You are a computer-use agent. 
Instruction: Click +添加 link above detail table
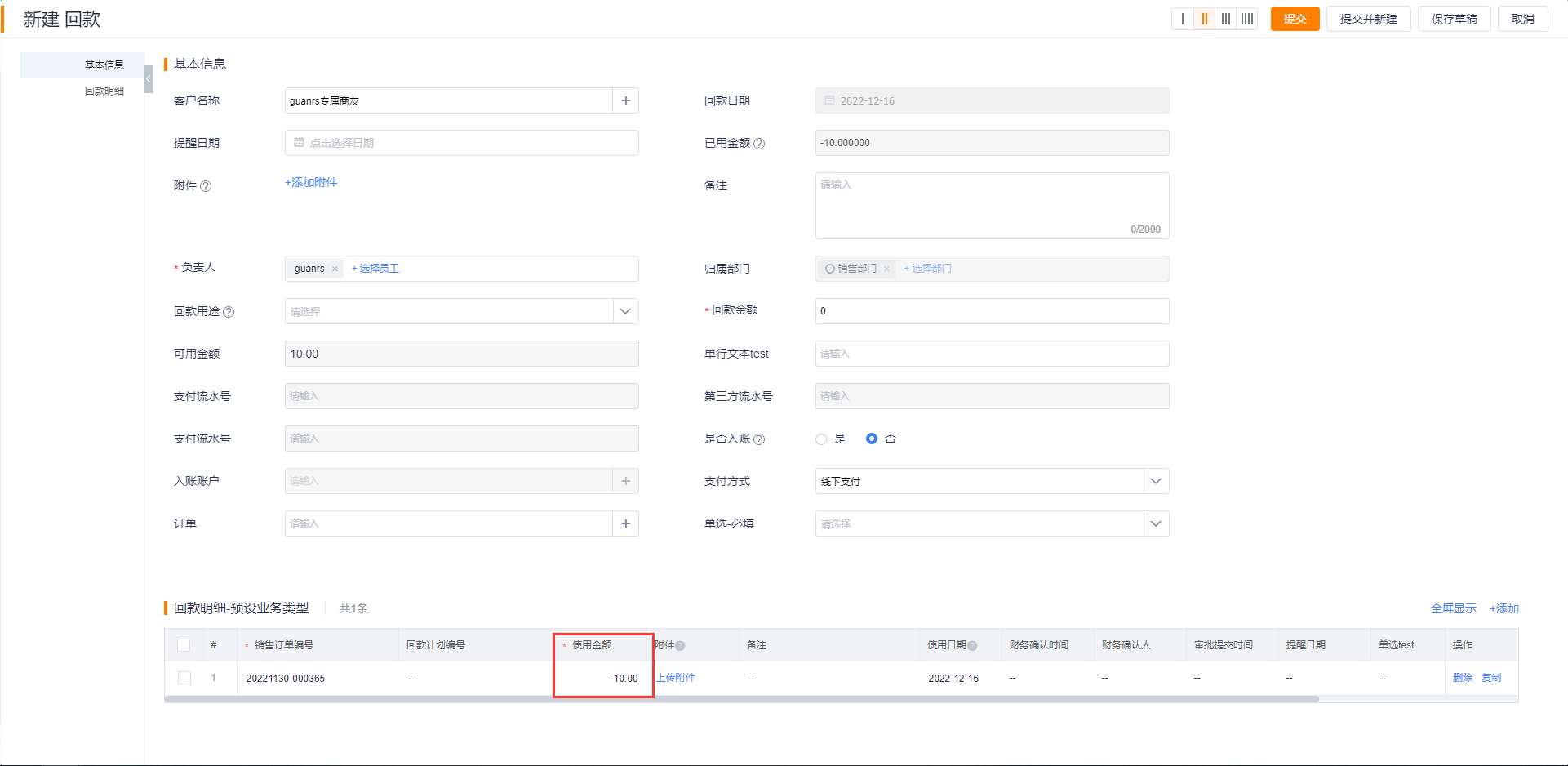[1504, 608]
